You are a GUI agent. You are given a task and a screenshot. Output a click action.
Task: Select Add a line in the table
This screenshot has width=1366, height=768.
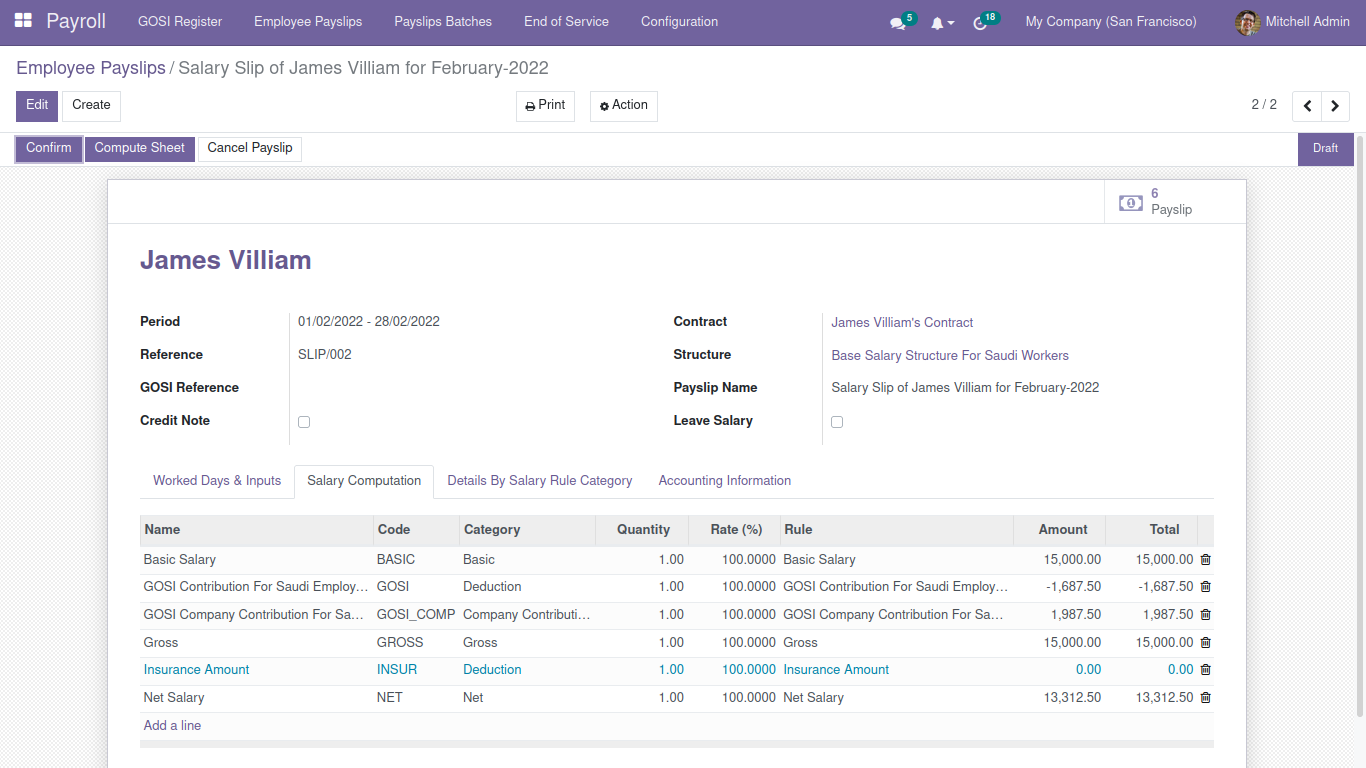171,725
